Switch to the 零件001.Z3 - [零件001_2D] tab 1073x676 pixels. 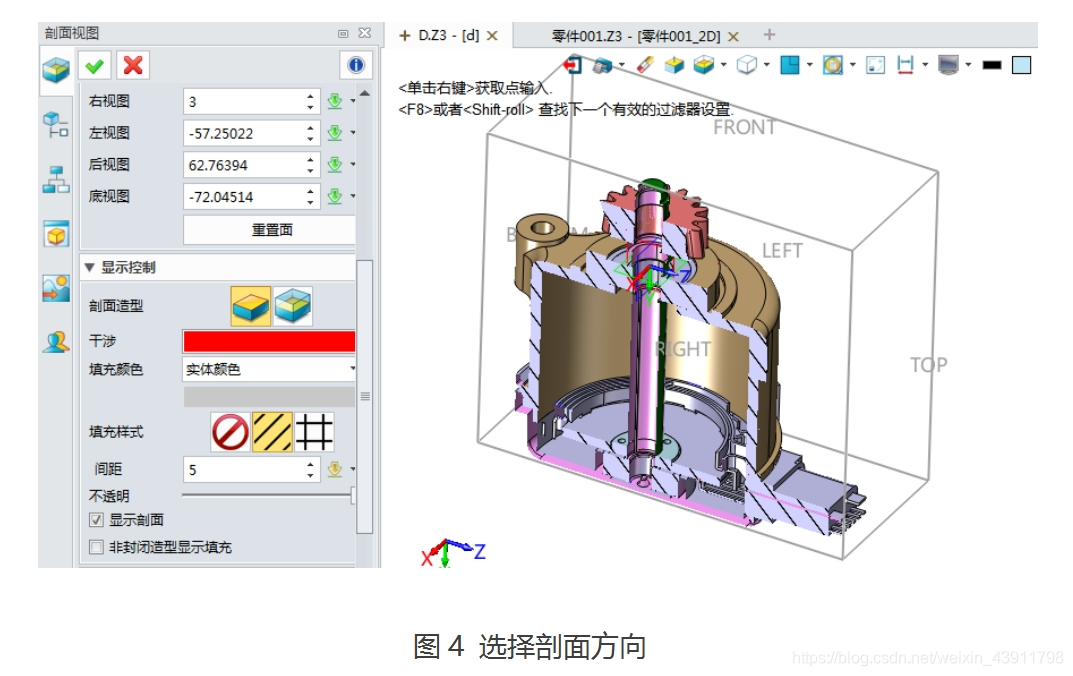click(636, 36)
